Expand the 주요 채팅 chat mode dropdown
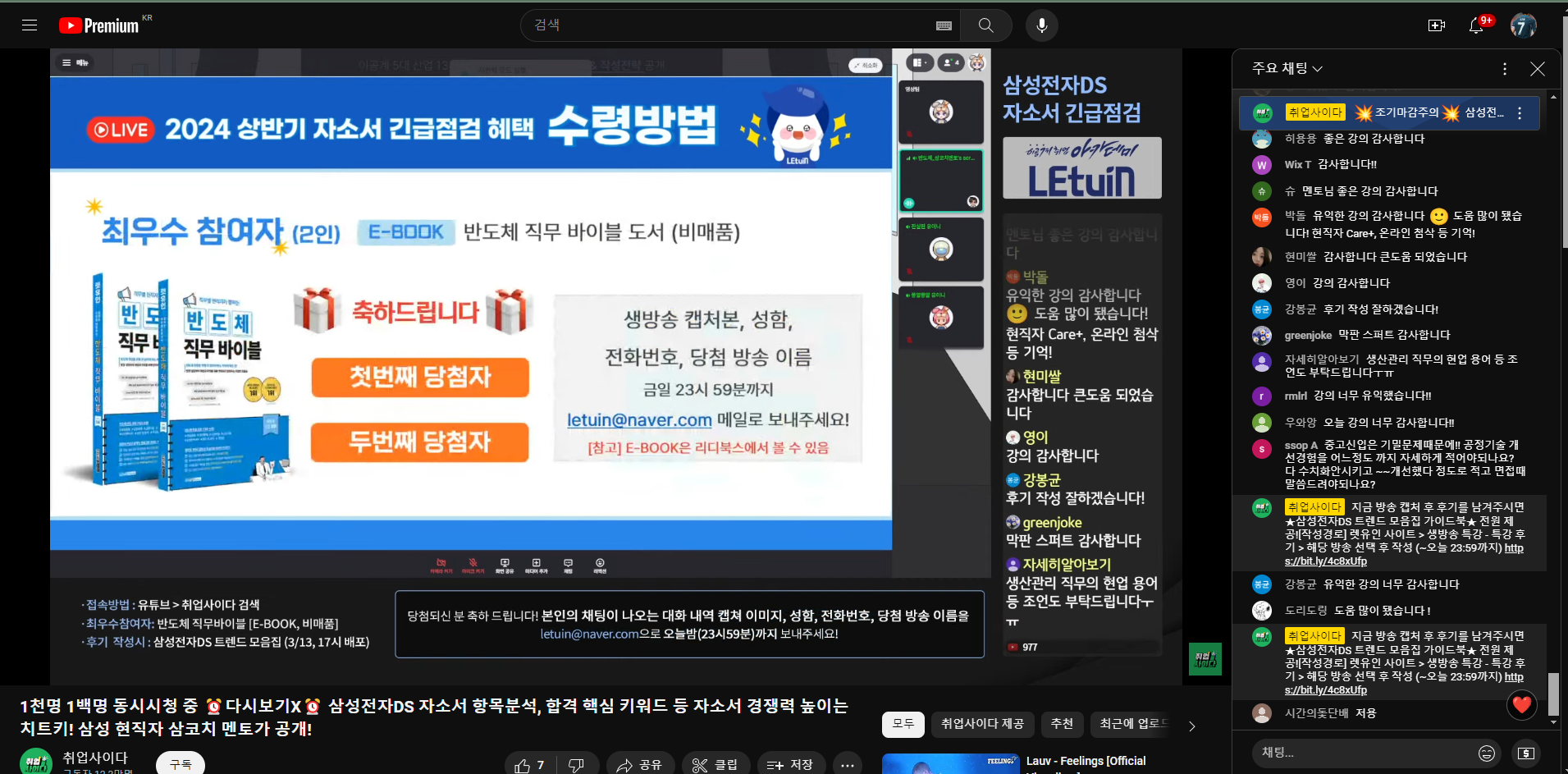Screen dimensions: 1568x774 point(1287,68)
